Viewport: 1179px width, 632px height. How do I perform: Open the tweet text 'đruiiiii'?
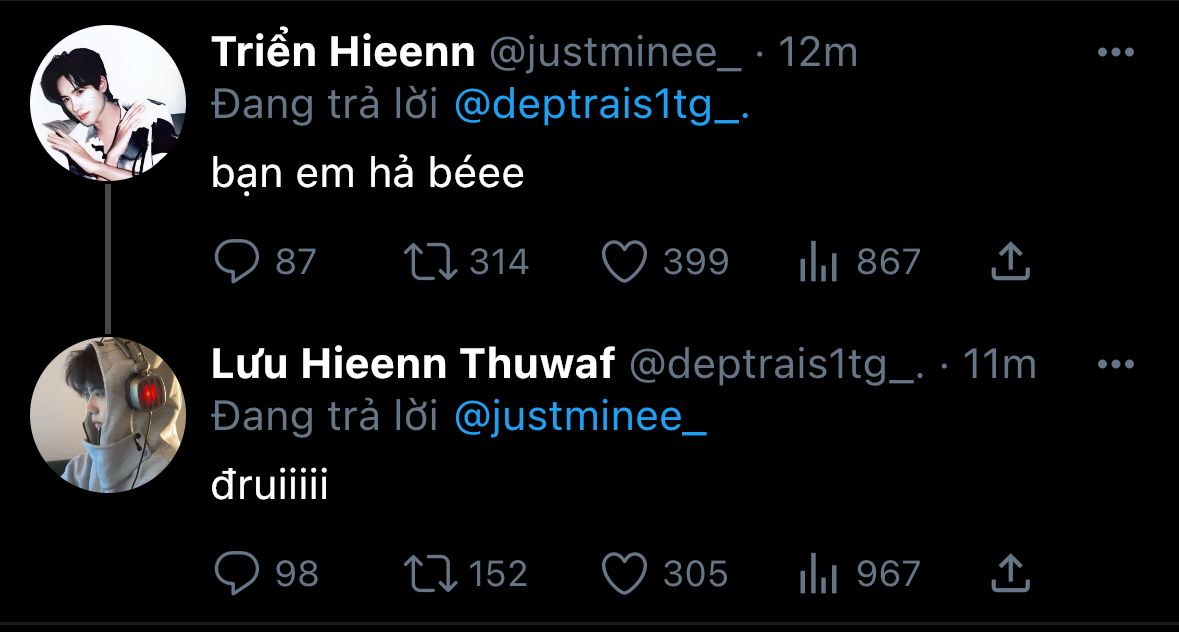(269, 488)
